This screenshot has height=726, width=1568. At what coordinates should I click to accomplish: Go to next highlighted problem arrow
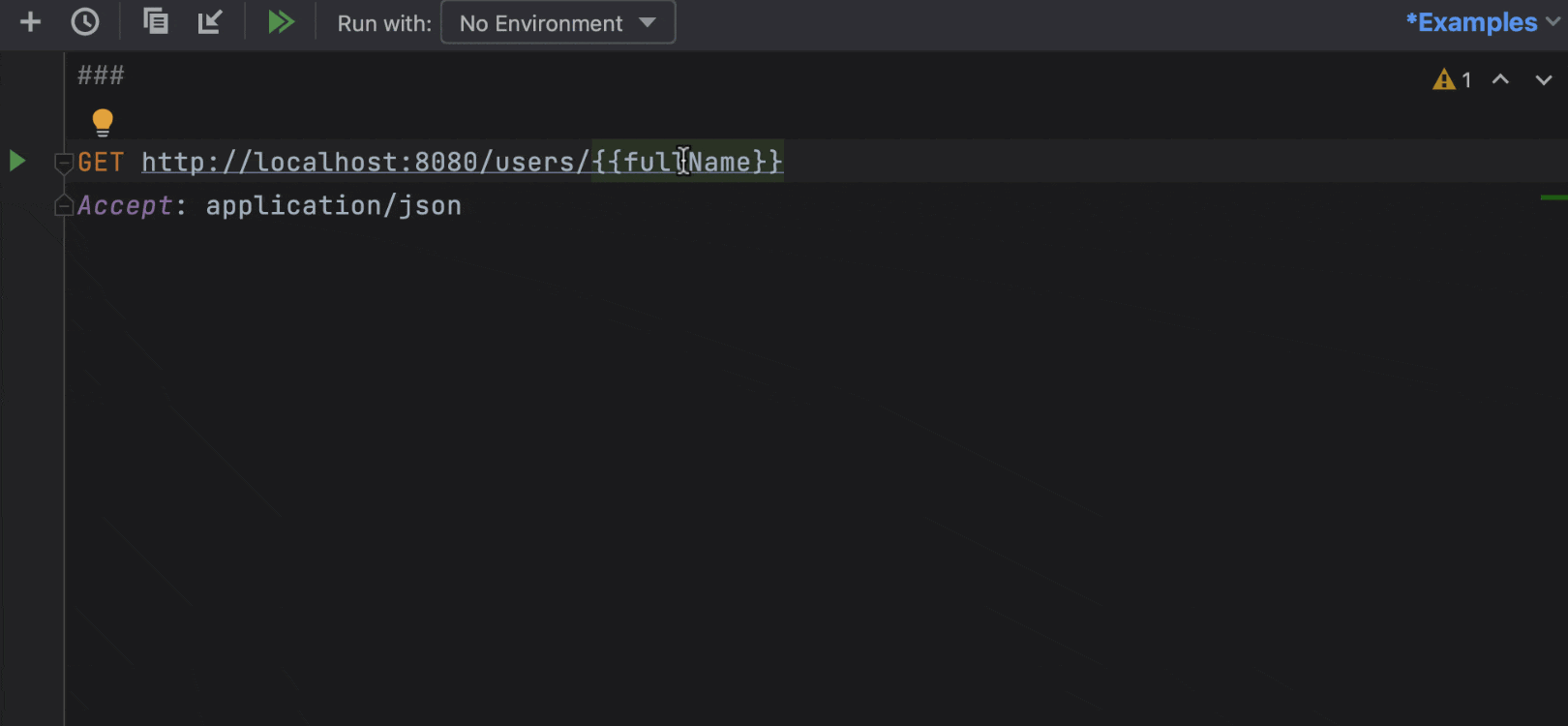pyautogui.click(x=1544, y=79)
